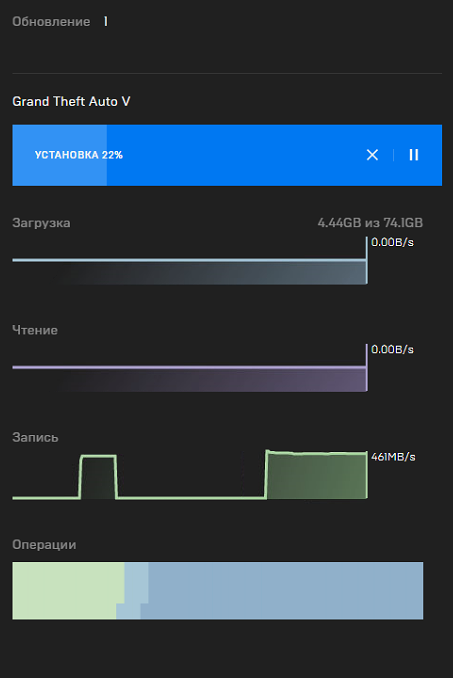Click the green completed segment of Операции
This screenshot has width=453, height=678.
pos(67,591)
